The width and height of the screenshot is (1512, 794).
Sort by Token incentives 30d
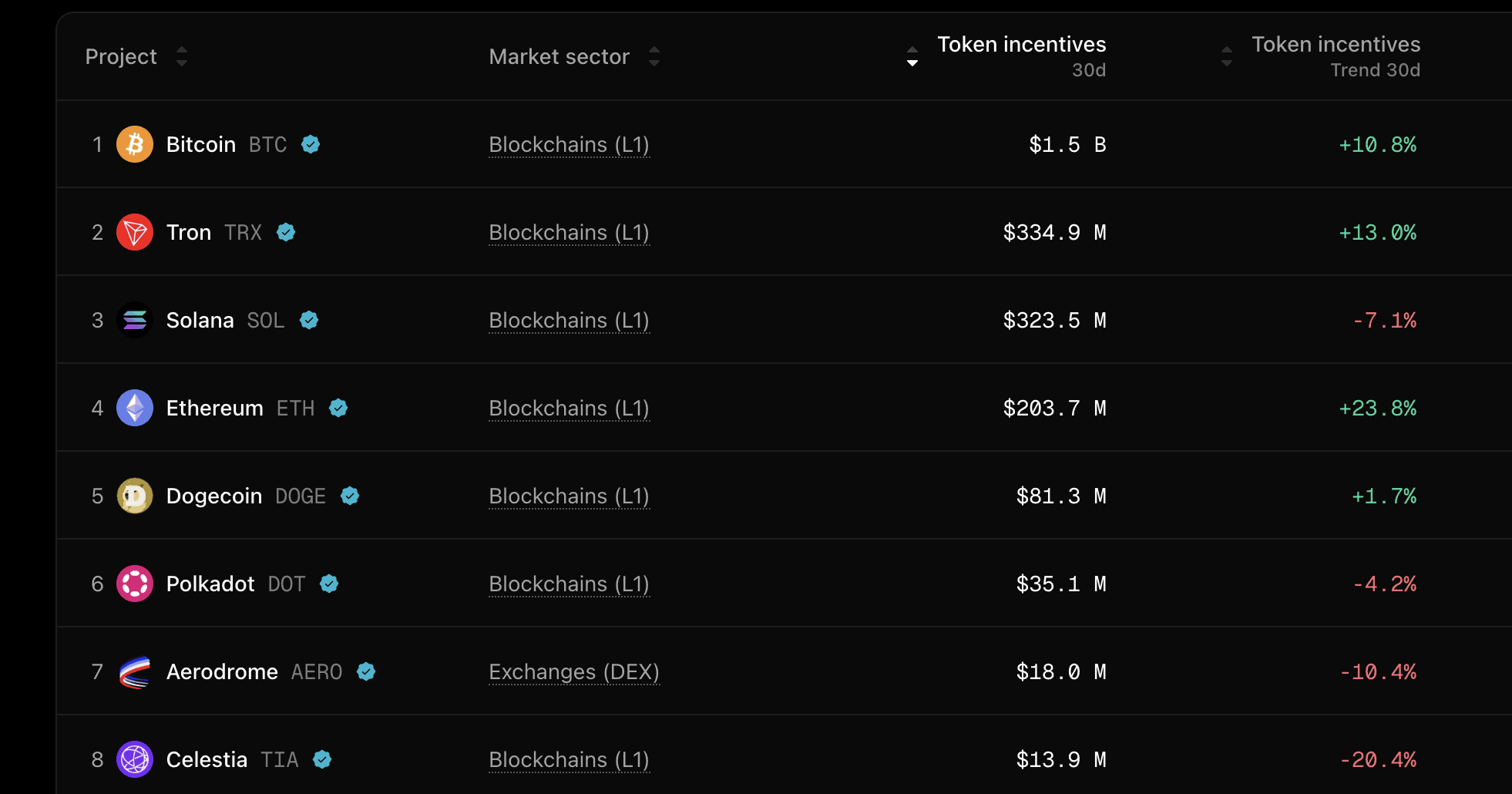(912, 56)
